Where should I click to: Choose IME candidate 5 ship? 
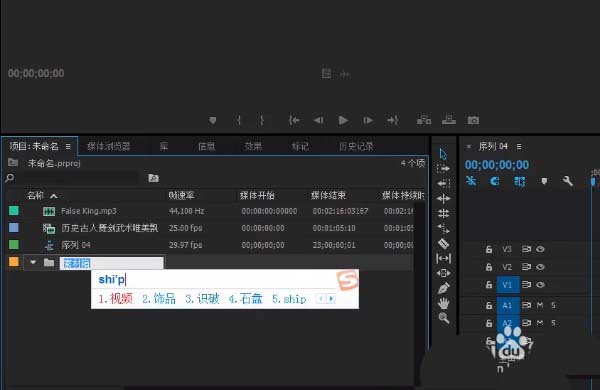(x=289, y=299)
